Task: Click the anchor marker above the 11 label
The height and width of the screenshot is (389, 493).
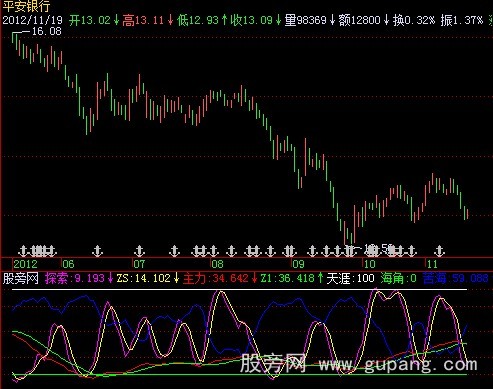Action: click(440, 251)
